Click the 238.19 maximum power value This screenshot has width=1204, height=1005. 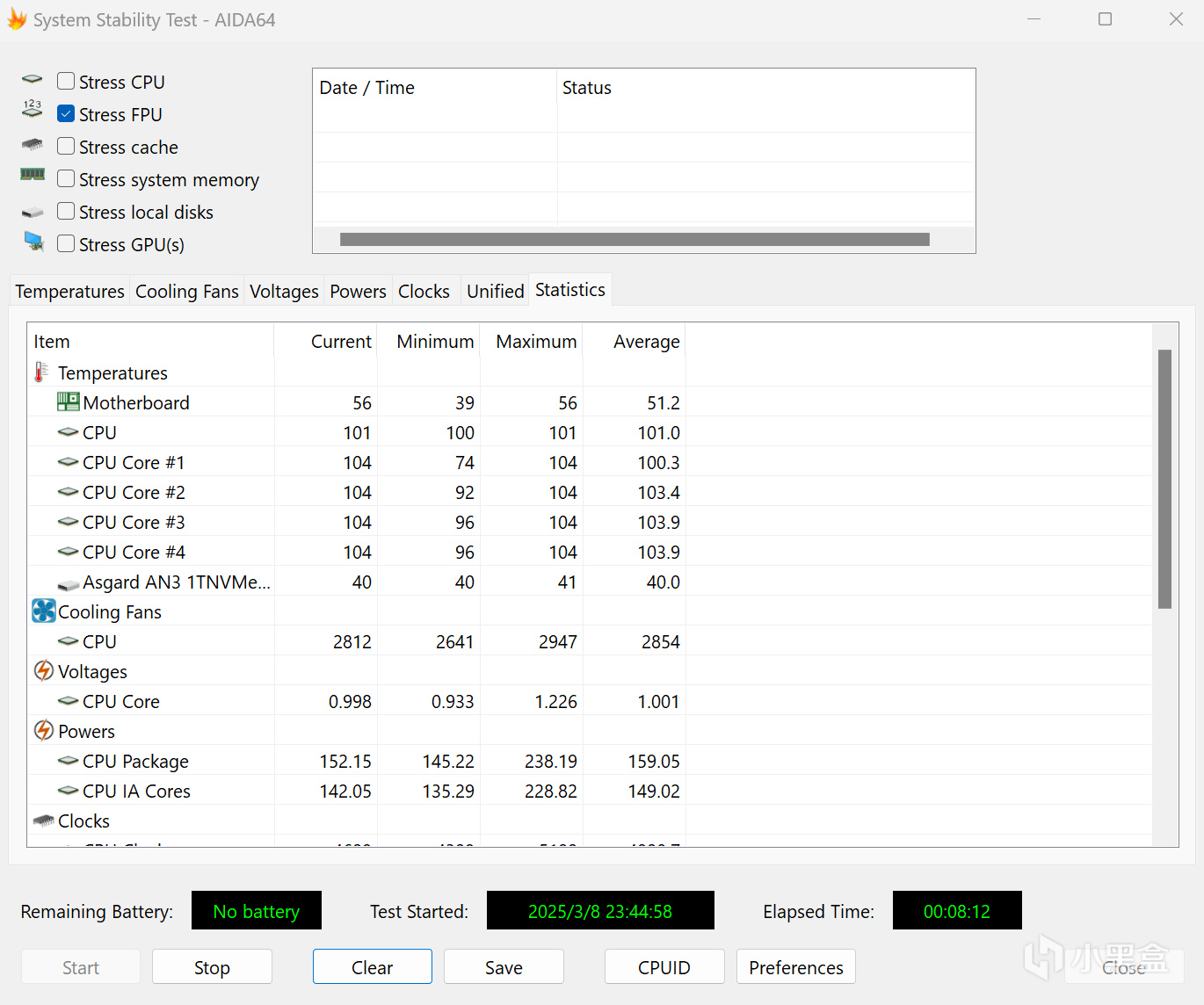tap(551, 761)
